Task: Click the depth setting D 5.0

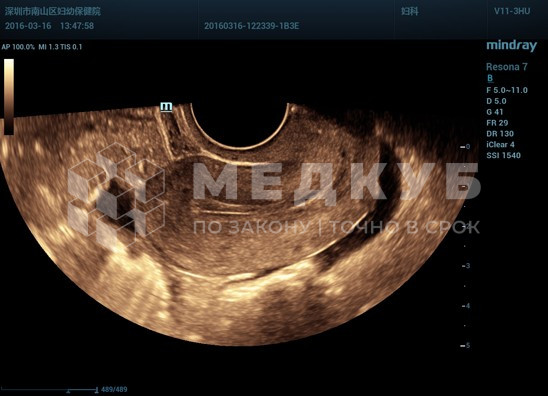Action: pyautogui.click(x=496, y=101)
